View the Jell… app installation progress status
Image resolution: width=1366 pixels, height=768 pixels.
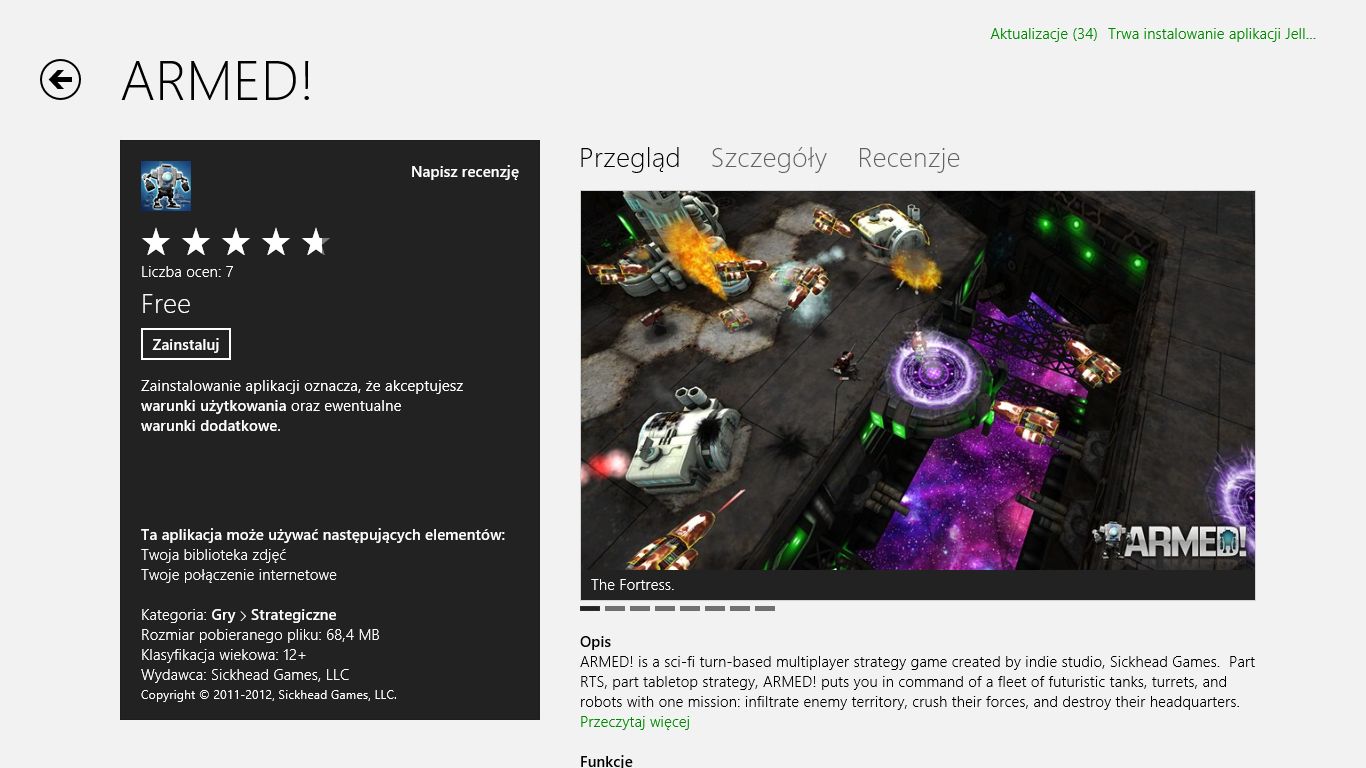[1212, 34]
